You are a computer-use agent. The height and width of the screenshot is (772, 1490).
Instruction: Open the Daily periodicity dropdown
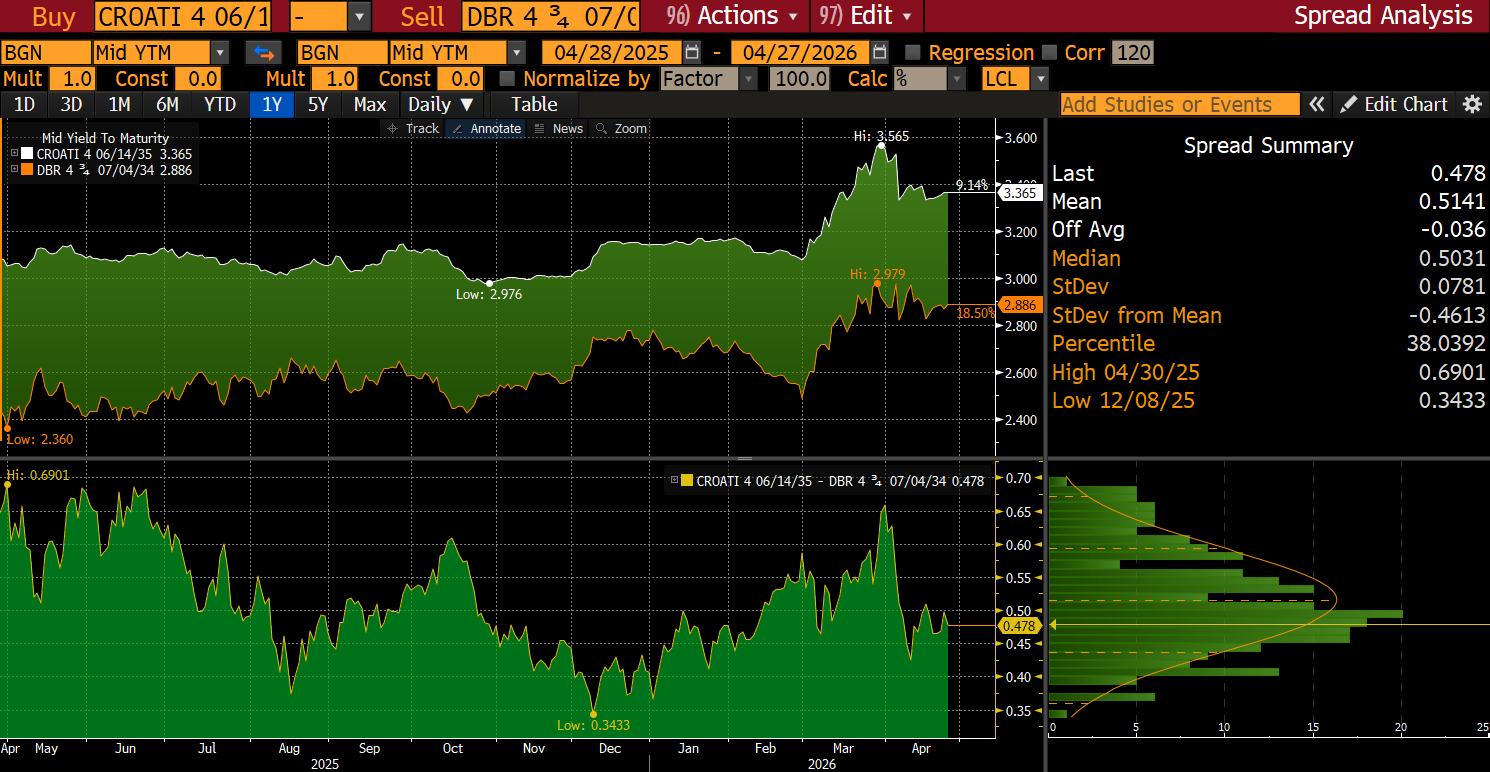tap(441, 104)
